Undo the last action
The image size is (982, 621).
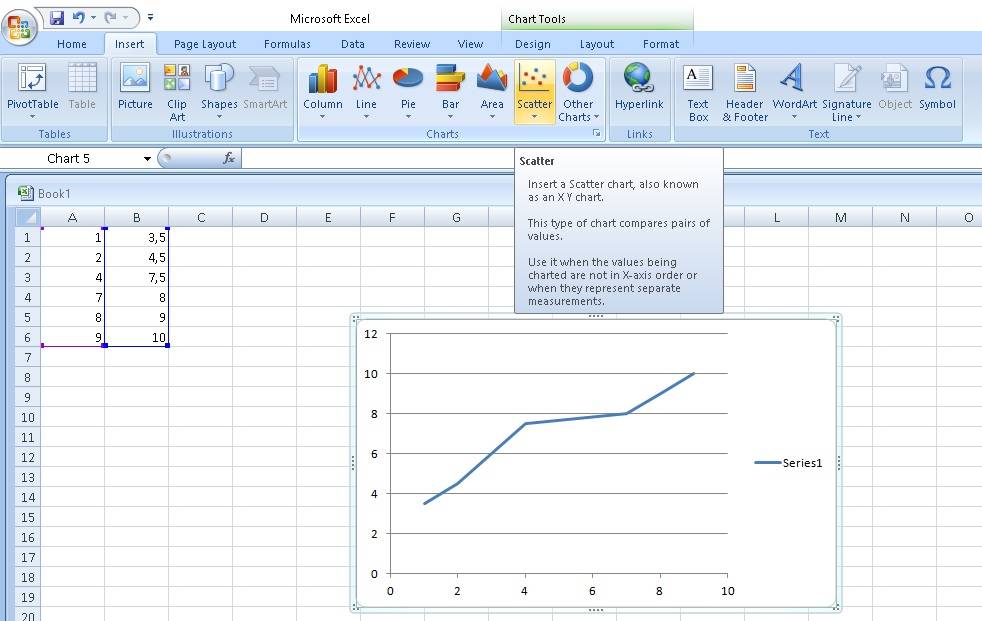(x=79, y=18)
